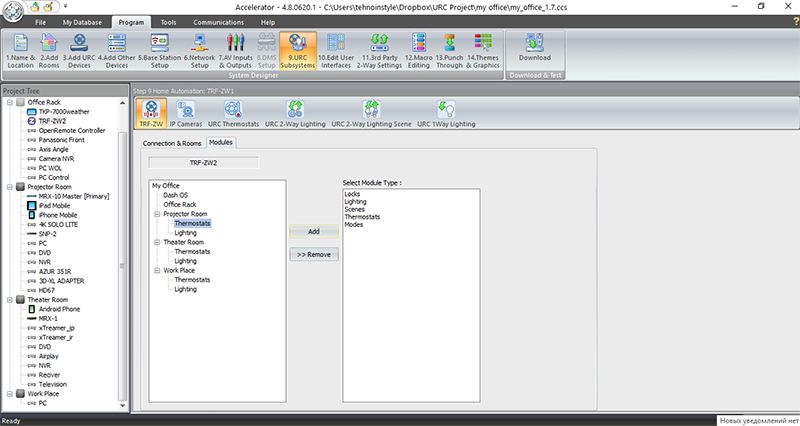Open URC Thermostats subsystem icon
Image resolution: width=800 pixels, height=426 pixels.
[231, 112]
